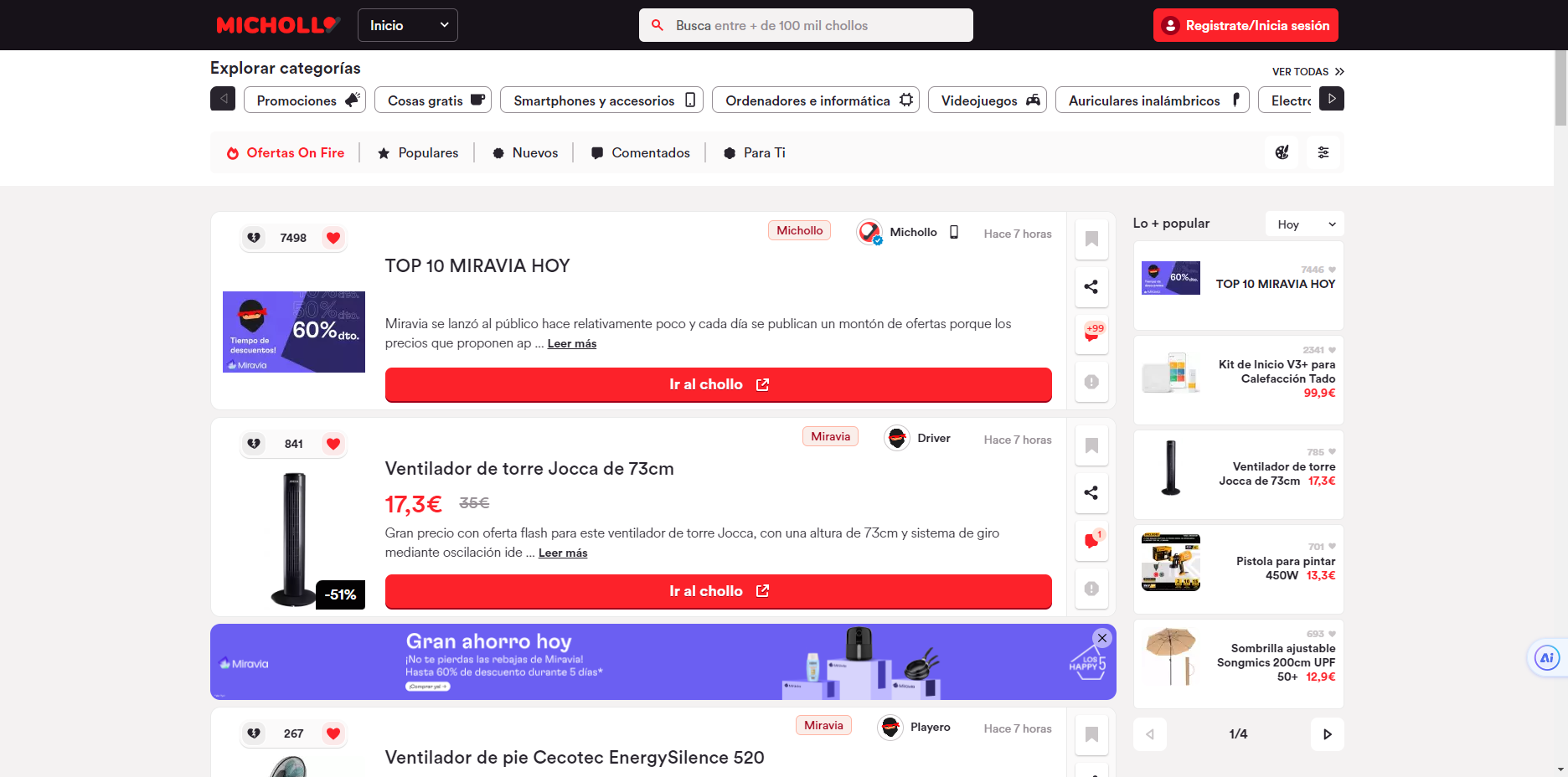This screenshot has height=777, width=1568.
Task: Expand Leer más on Jocca fan deal
Action: pyautogui.click(x=563, y=553)
